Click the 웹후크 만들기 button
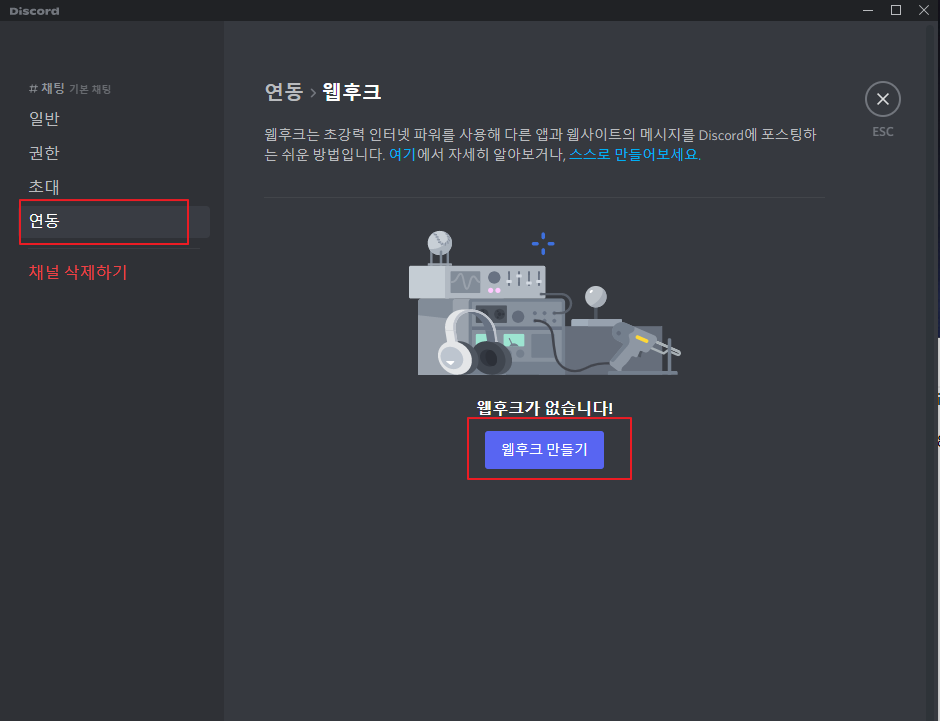The width and height of the screenshot is (940, 721). tap(544, 450)
